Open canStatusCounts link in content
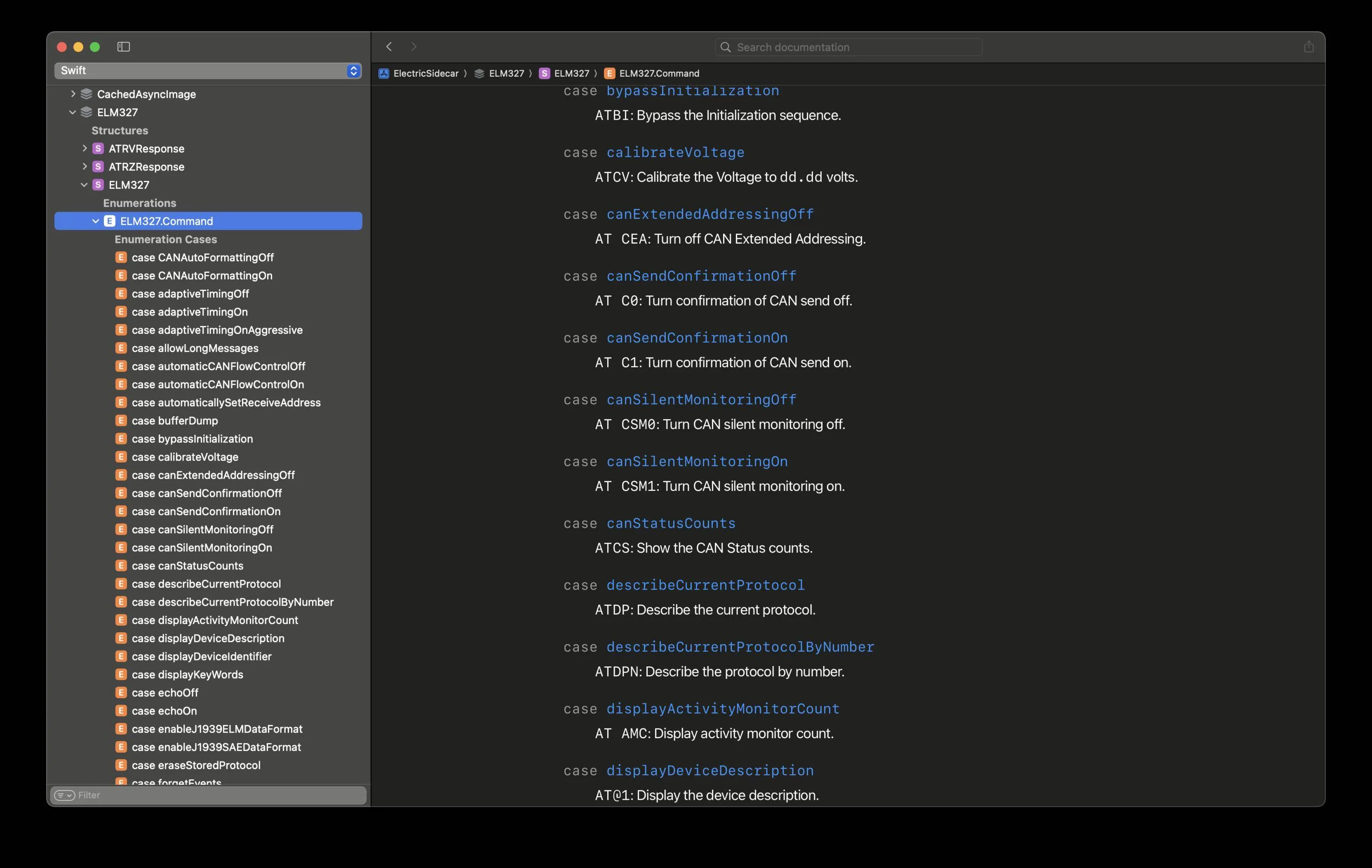The width and height of the screenshot is (1372, 868). point(671,523)
